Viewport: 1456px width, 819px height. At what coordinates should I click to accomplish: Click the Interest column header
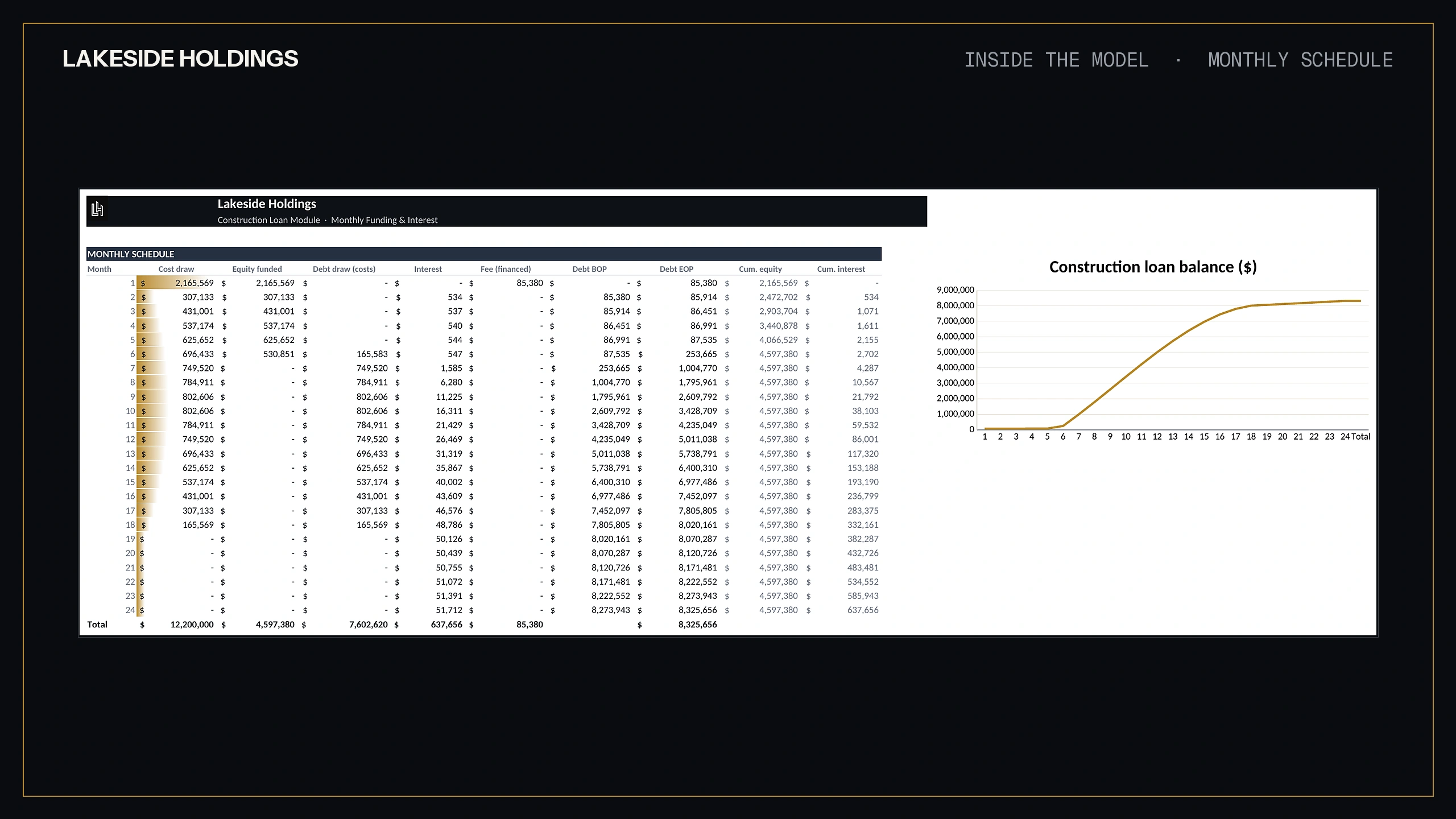pos(428,269)
